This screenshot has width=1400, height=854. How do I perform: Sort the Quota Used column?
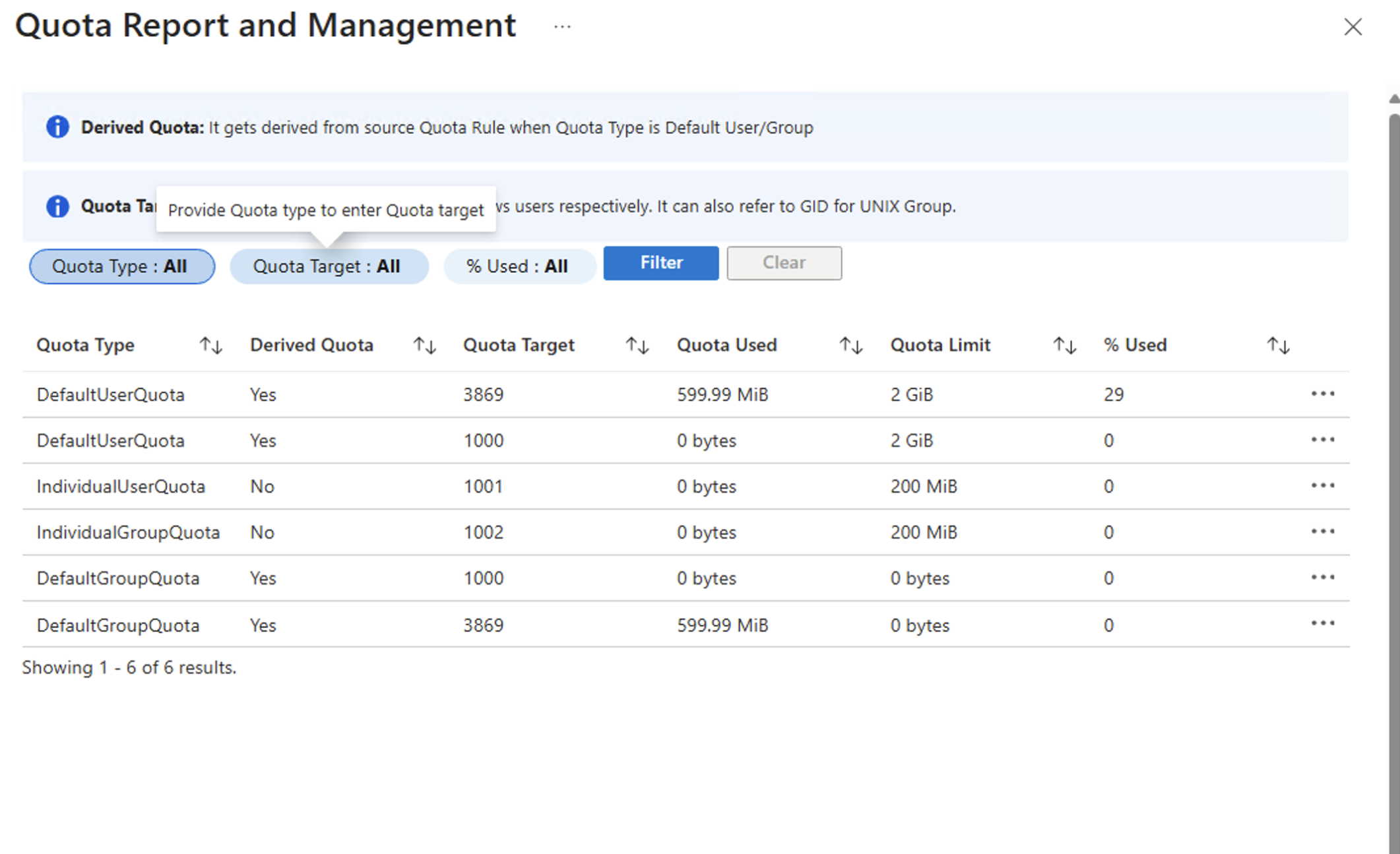850,344
